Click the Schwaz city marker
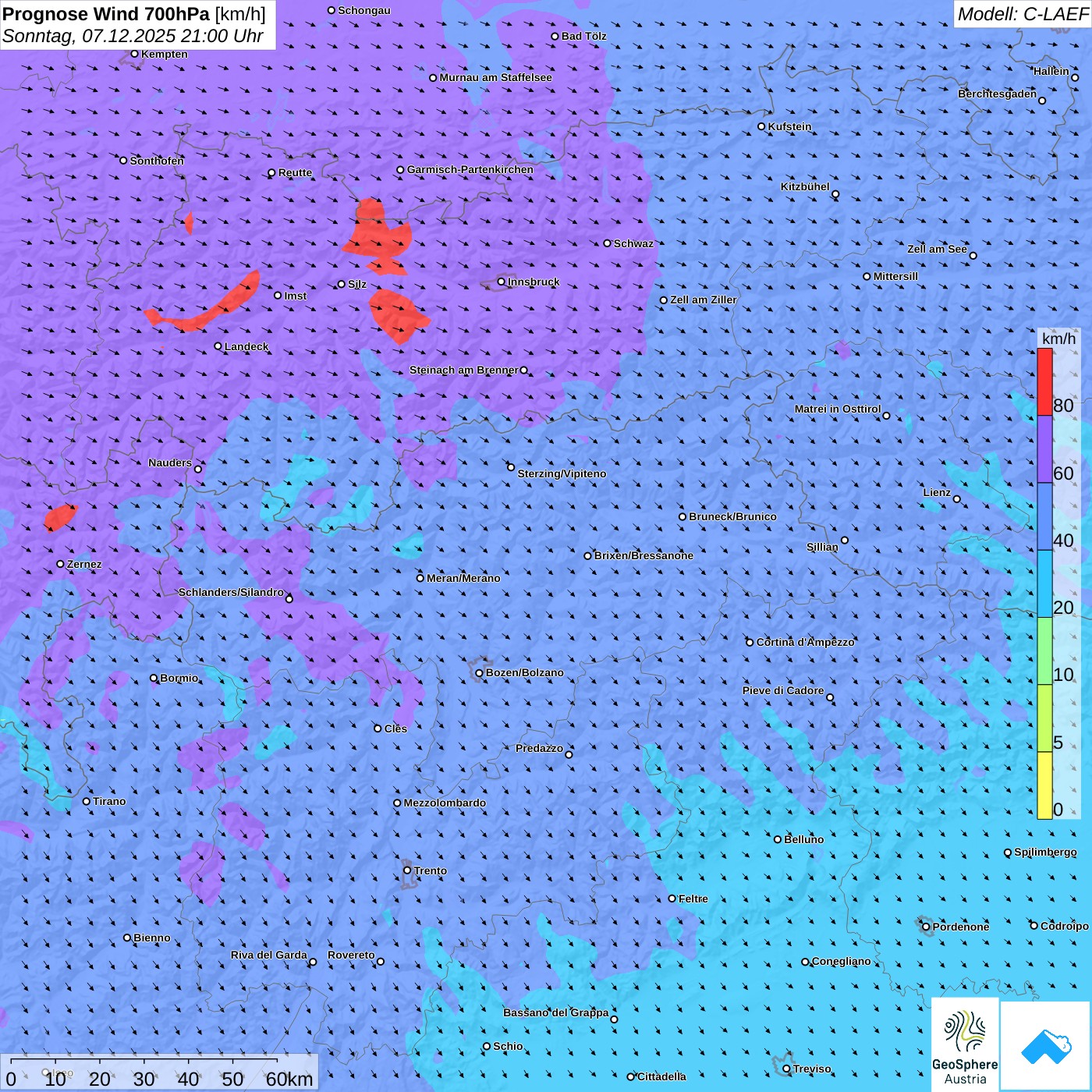Image resolution: width=1092 pixels, height=1092 pixels. coord(607,243)
